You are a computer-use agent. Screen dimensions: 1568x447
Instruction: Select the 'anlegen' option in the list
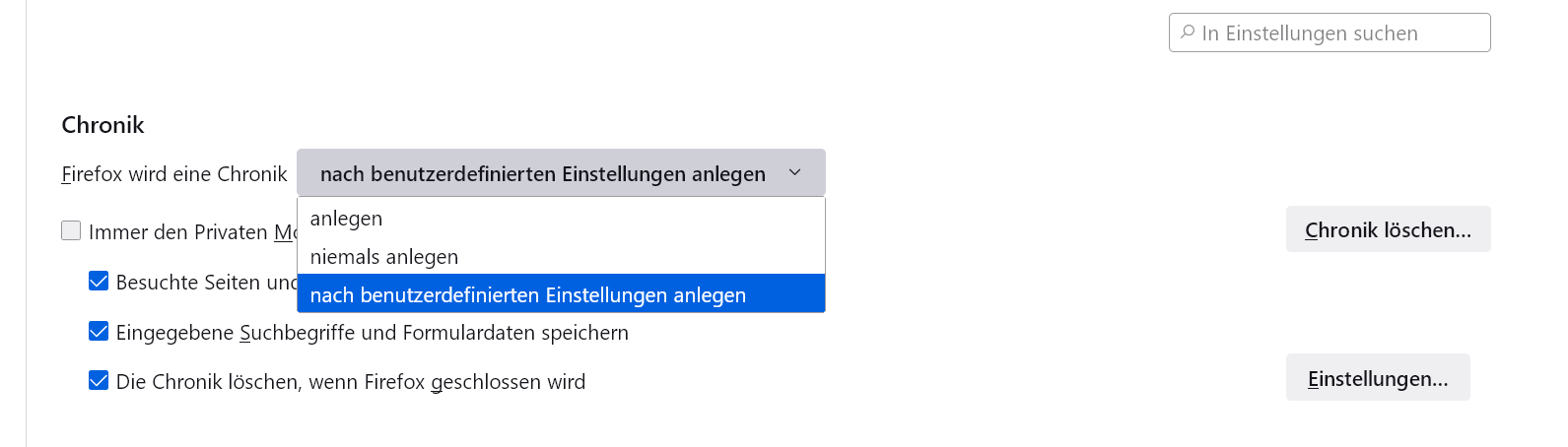tap(346, 219)
